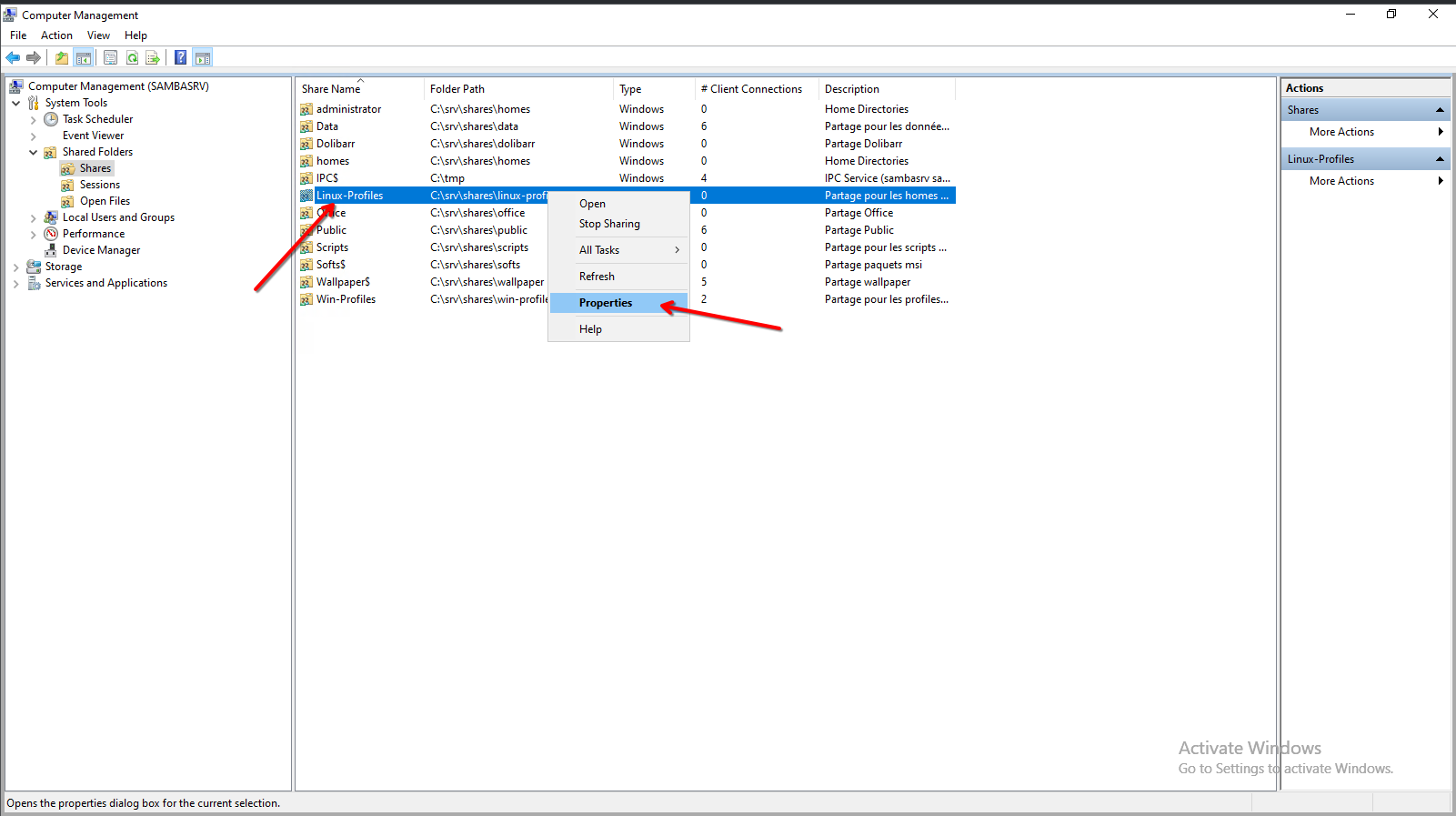Screen dimensions: 1456x816
Task: Sort by # Client Connections column header
Action: (757, 89)
